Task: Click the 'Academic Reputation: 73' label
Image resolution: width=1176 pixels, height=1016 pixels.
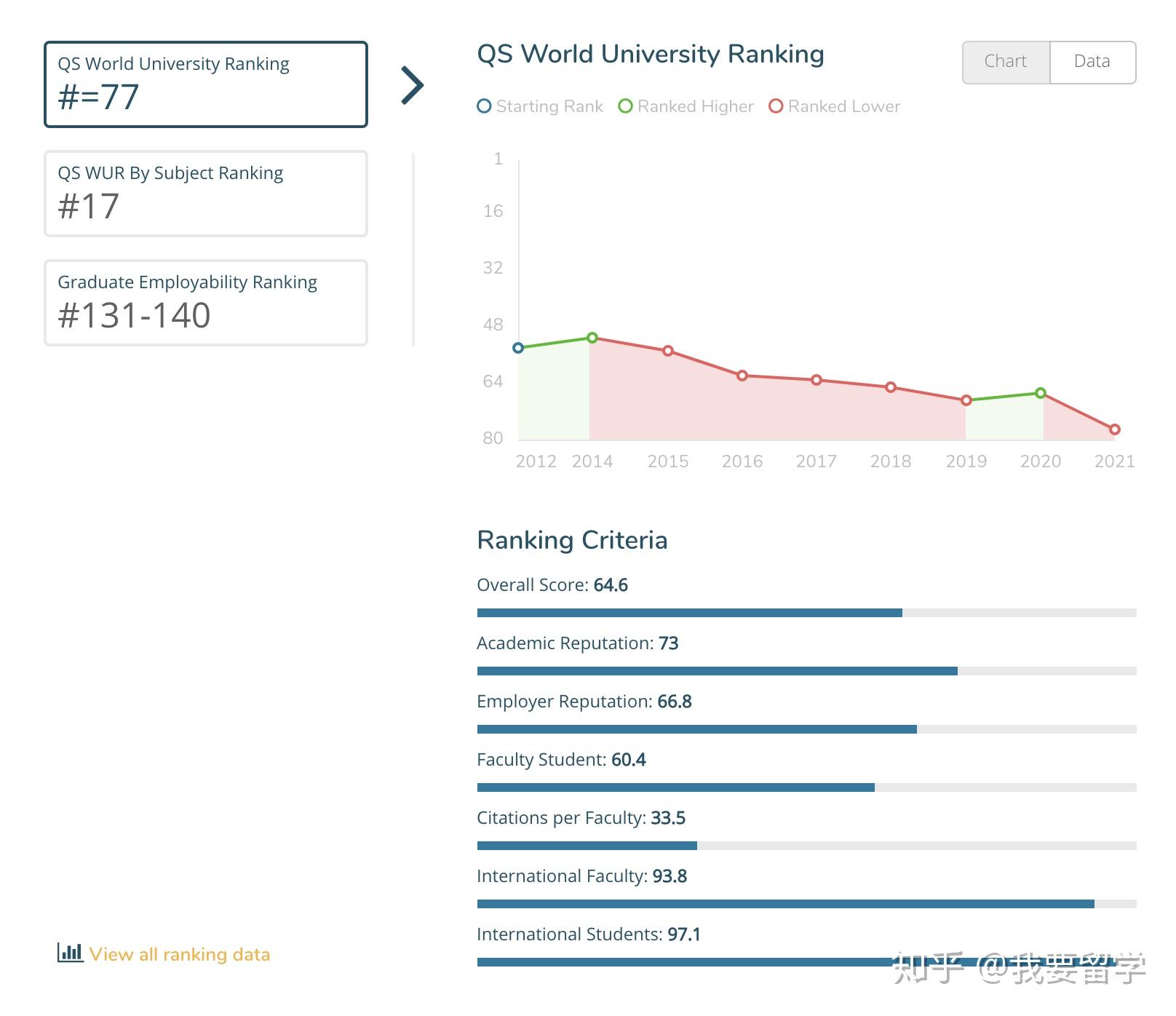Action: point(578,643)
